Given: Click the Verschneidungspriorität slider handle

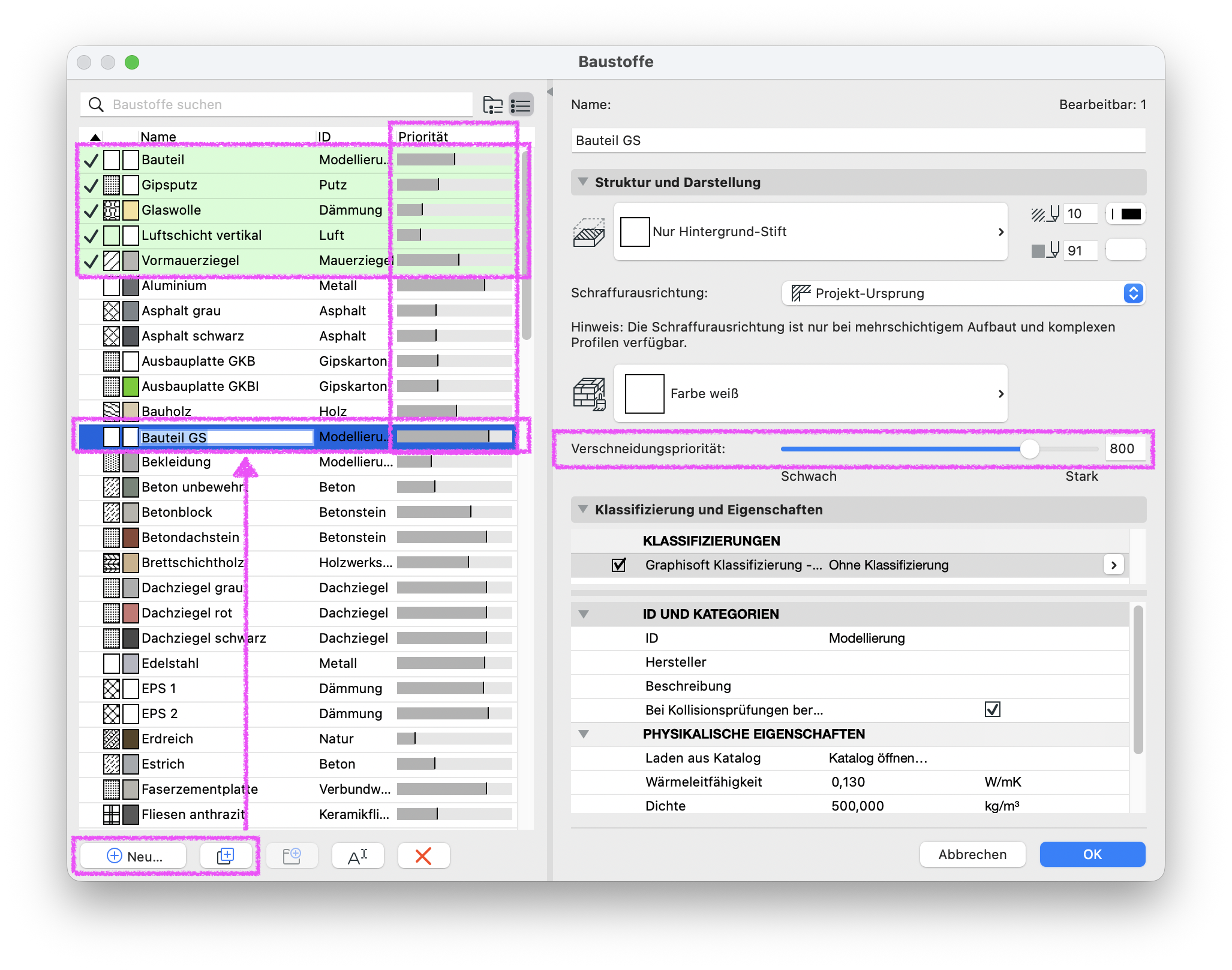Looking at the screenshot, I should tap(1029, 448).
